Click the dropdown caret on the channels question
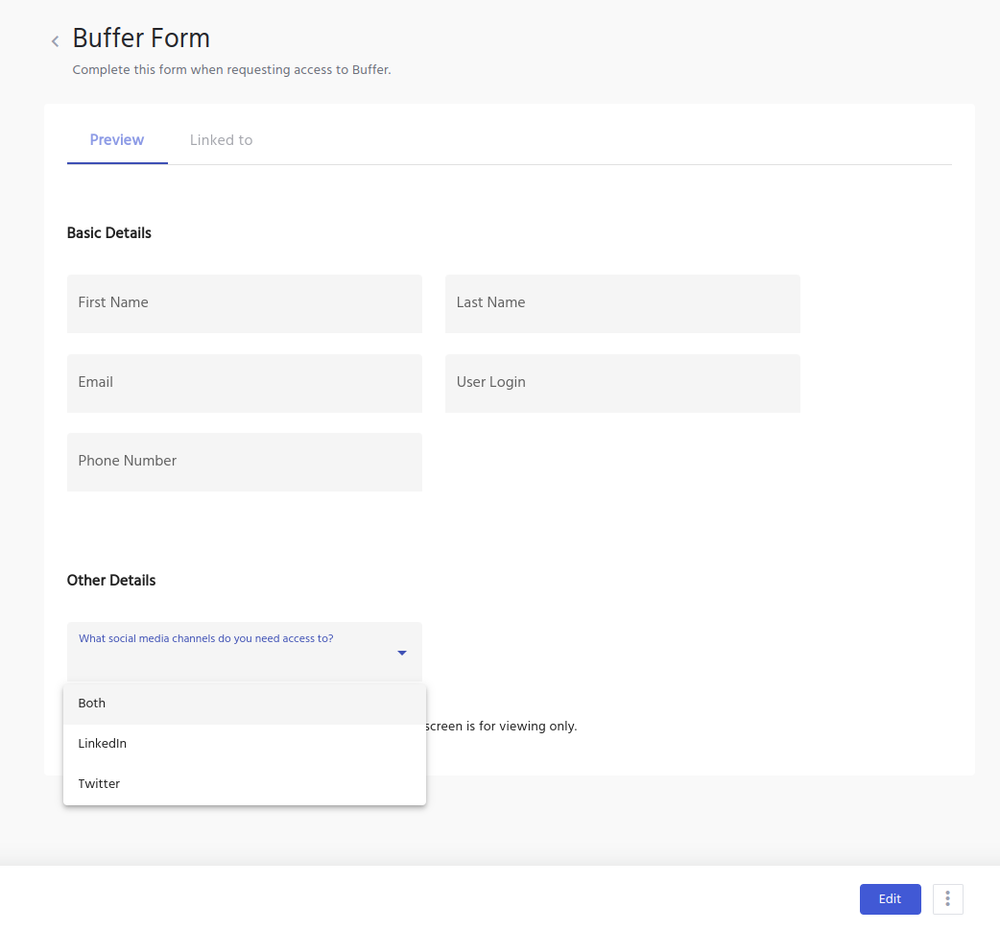 (401, 651)
